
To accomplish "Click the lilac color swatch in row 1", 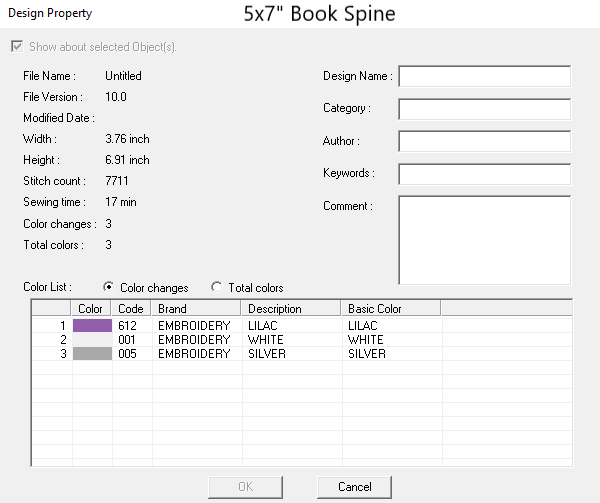I will [92, 326].
